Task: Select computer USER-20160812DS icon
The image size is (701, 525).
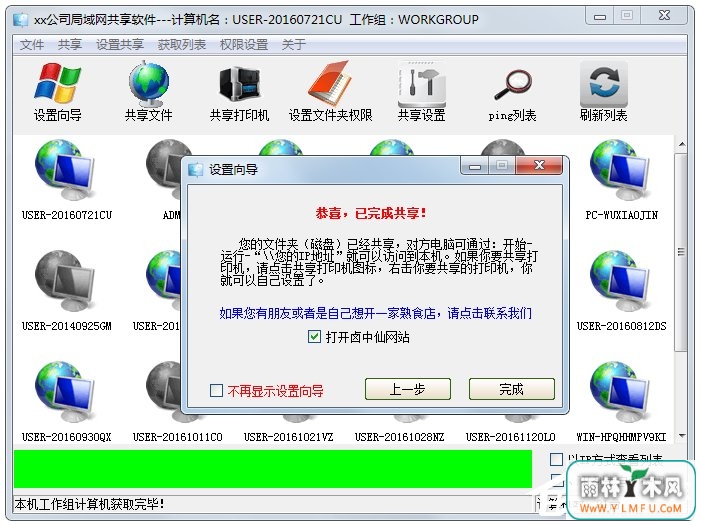Action: [x=621, y=281]
